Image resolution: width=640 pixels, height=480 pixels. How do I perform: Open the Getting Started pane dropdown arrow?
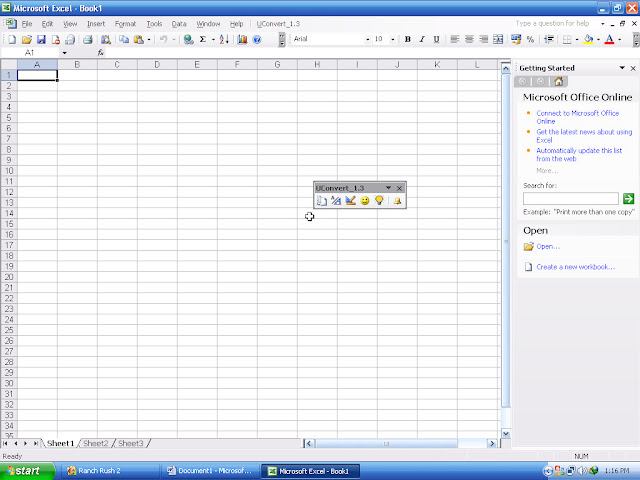(x=622, y=68)
